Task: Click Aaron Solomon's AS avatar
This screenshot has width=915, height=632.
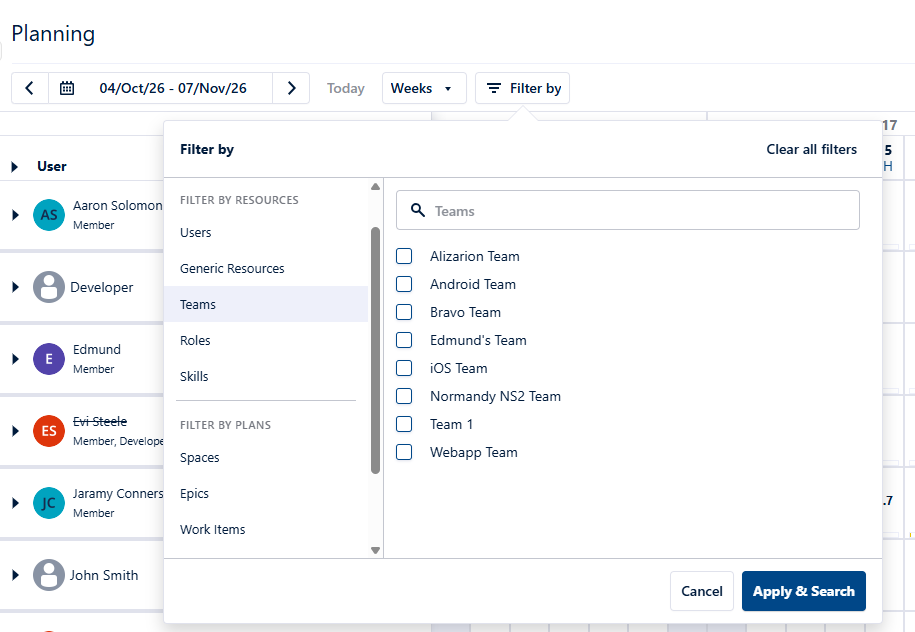Action: pos(49,215)
